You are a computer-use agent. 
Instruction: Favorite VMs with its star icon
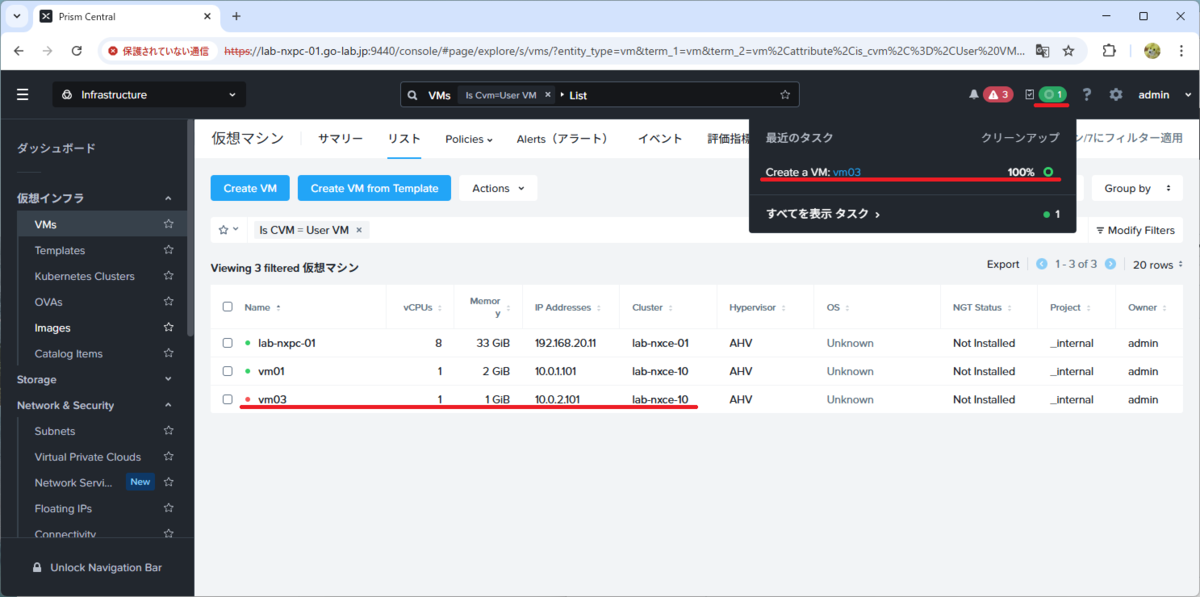(168, 225)
